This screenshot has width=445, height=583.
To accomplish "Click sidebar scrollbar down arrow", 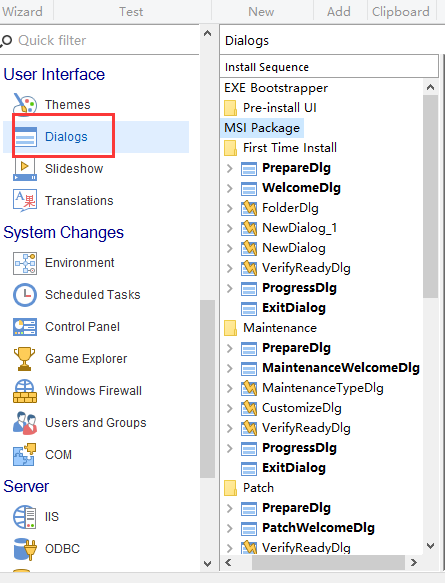I will (x=207, y=564).
